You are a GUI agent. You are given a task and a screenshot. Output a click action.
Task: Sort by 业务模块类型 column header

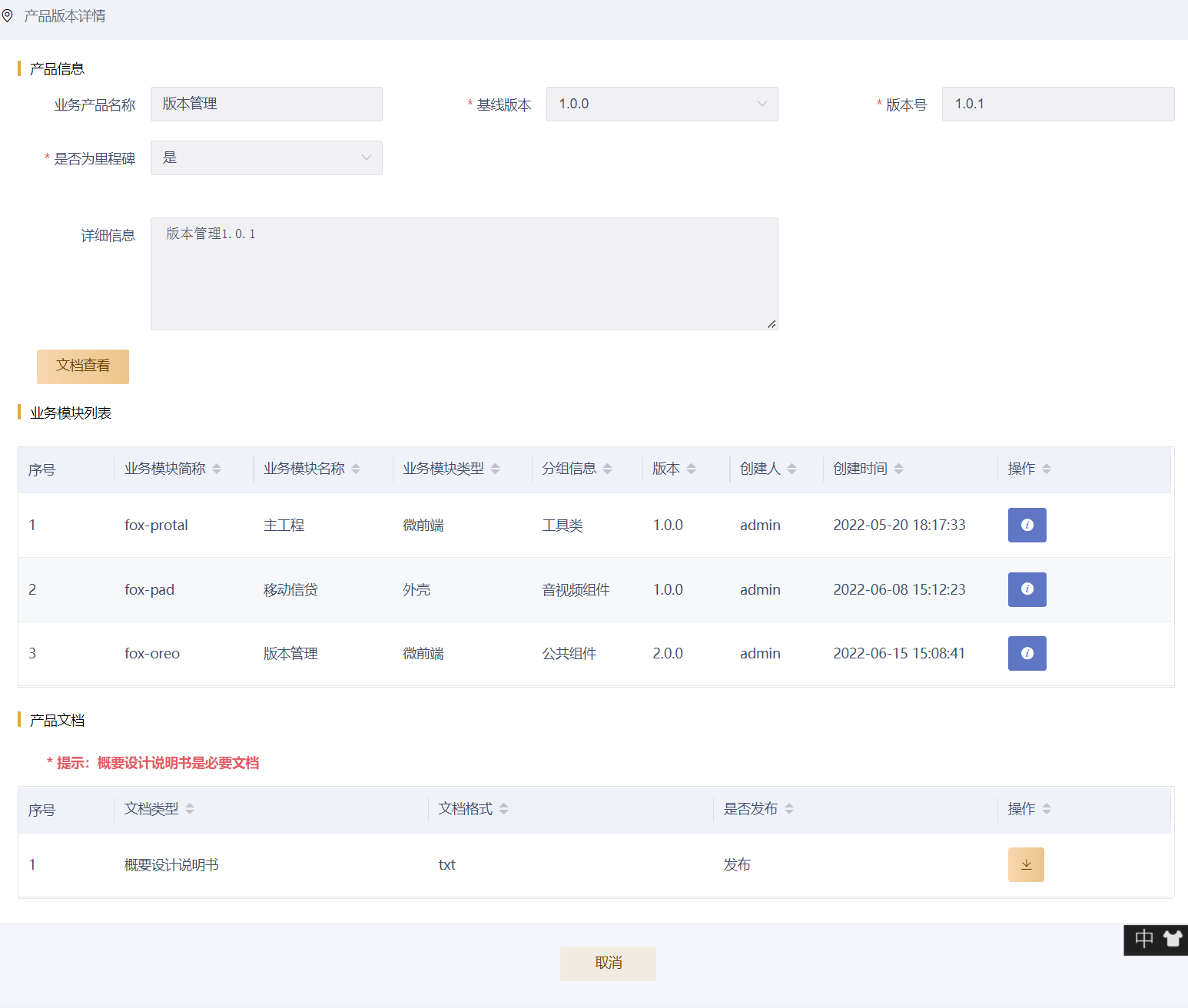(495, 469)
